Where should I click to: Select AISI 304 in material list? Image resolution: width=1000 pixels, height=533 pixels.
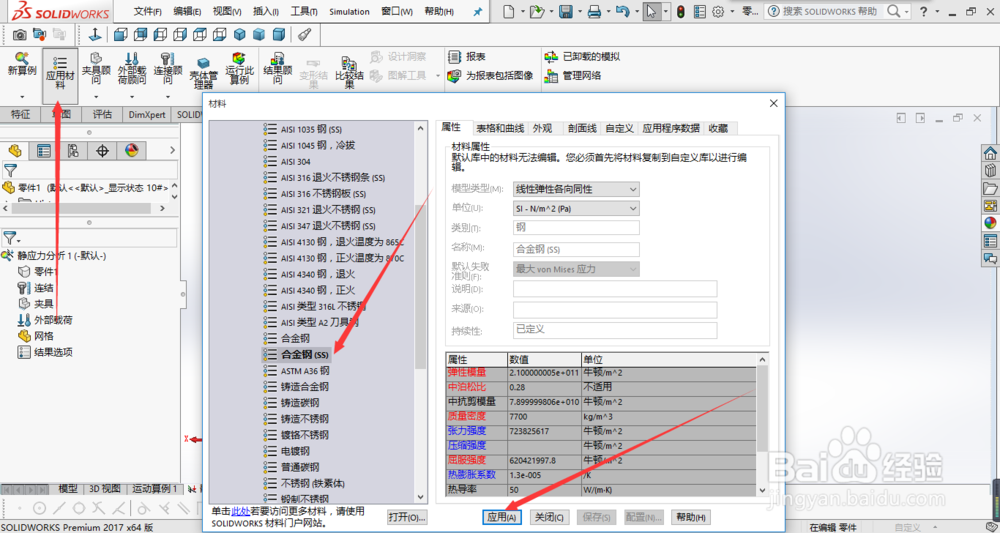point(295,161)
